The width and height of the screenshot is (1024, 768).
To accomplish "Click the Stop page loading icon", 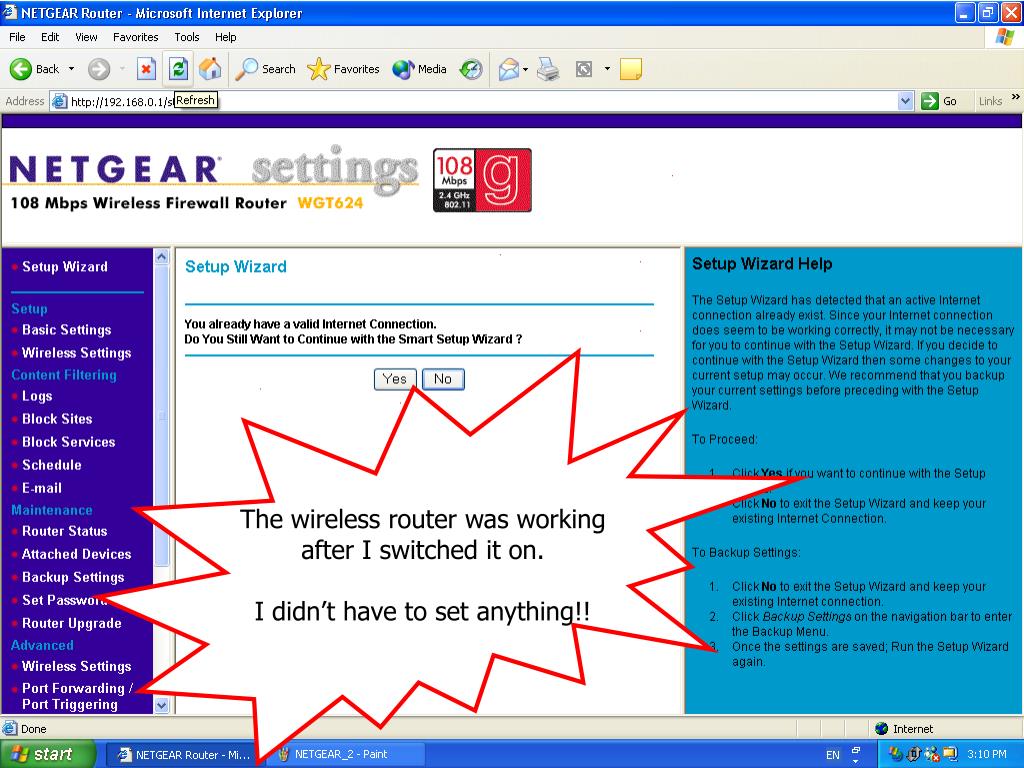I will coord(146,69).
